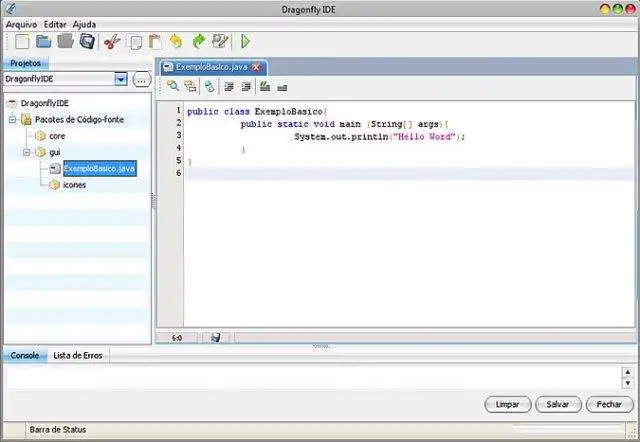
Task: Cut selection with the scissors icon
Action: (112, 42)
